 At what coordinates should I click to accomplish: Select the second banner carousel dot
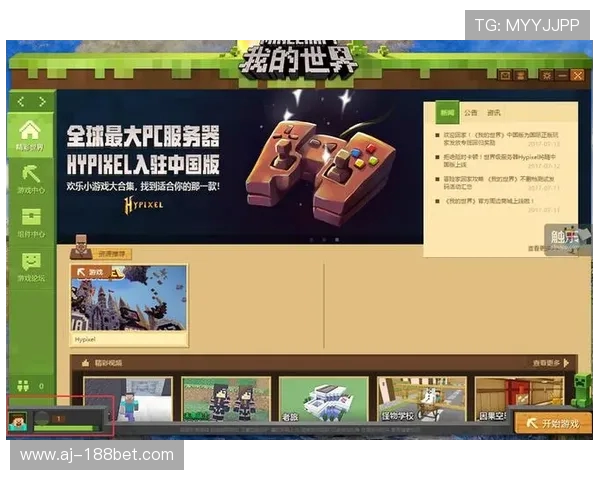pyautogui.click(x=324, y=240)
